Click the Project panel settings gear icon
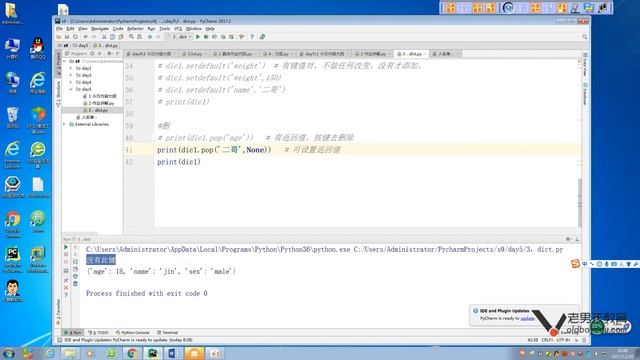The image size is (640, 360). (x=109, y=53)
